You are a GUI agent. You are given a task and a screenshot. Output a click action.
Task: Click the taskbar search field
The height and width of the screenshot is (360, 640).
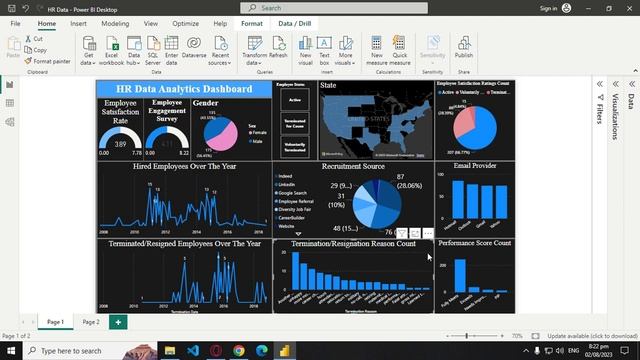[x=90, y=351]
